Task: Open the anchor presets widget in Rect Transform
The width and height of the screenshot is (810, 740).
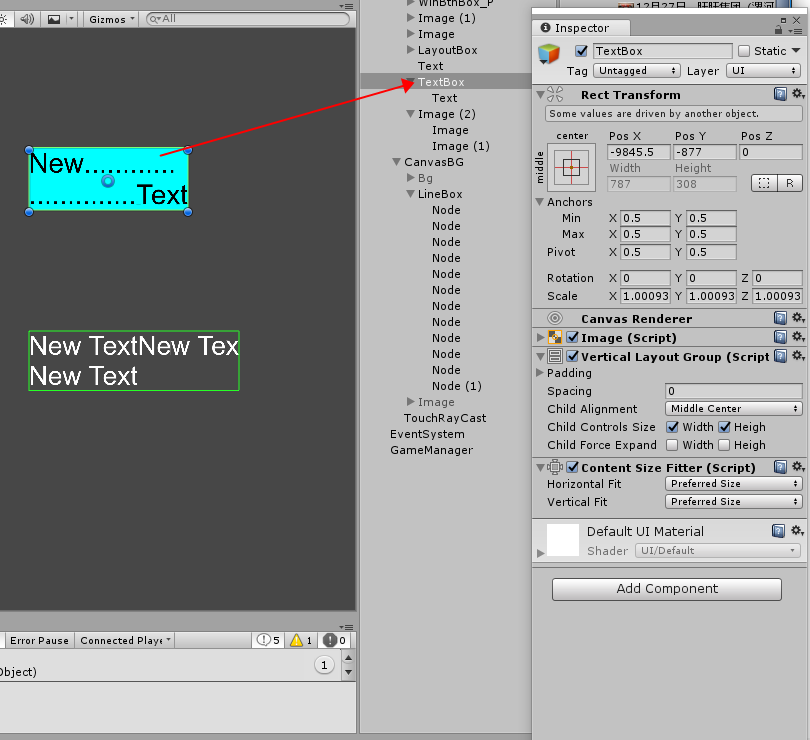Action: [x=571, y=166]
